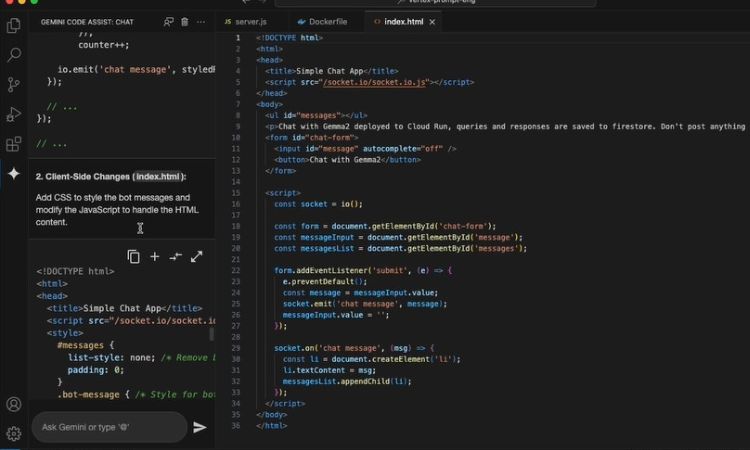Click the chat feedback icon in Gemini header
Viewport: 750px width, 450px height.
(168, 22)
